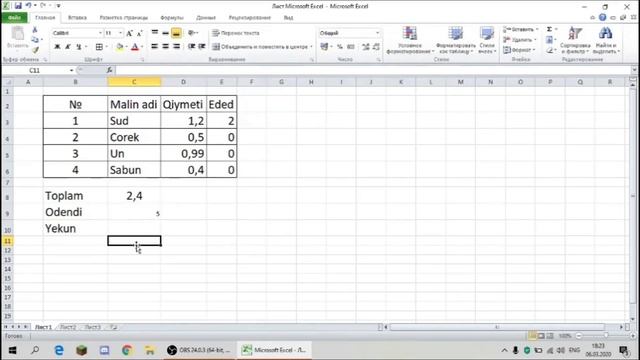Click the Paste (Вставить) button
The image size is (640, 360).
pos(18,38)
